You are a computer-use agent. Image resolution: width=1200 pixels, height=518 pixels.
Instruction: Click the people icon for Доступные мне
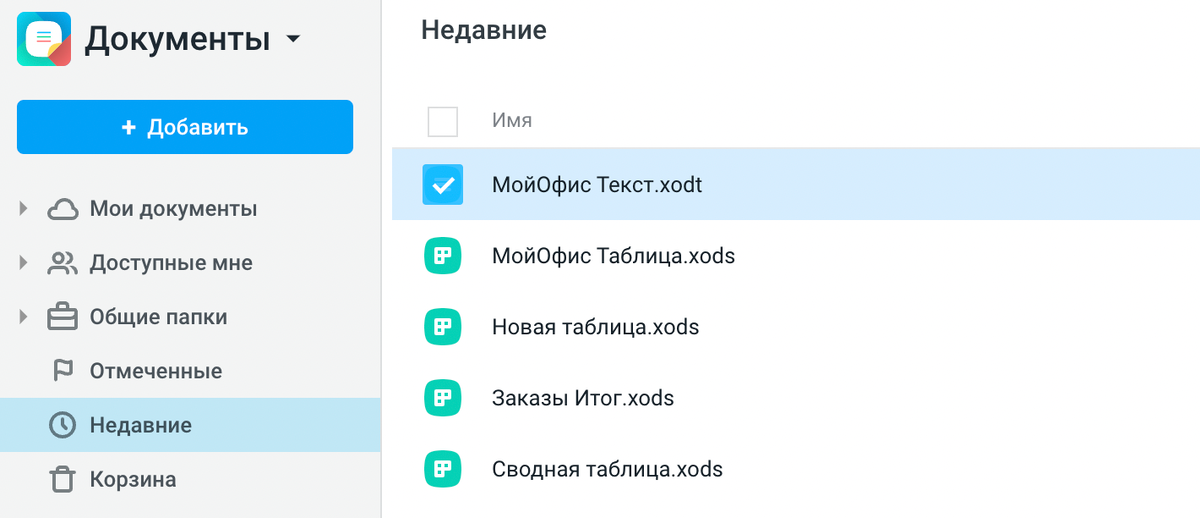[x=63, y=263]
